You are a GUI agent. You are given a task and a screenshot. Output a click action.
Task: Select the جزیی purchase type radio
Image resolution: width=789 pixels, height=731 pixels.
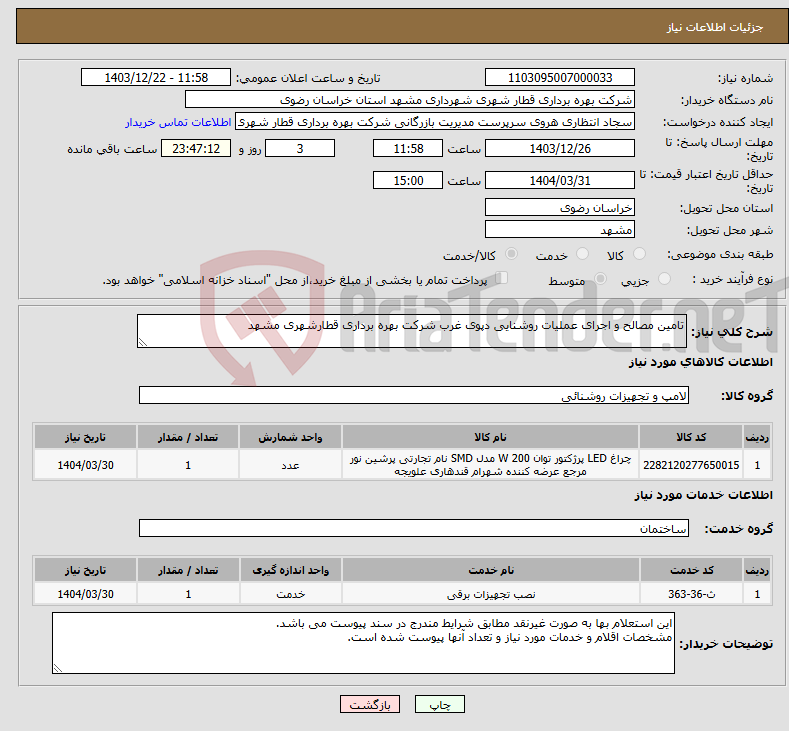pyautogui.click(x=664, y=279)
